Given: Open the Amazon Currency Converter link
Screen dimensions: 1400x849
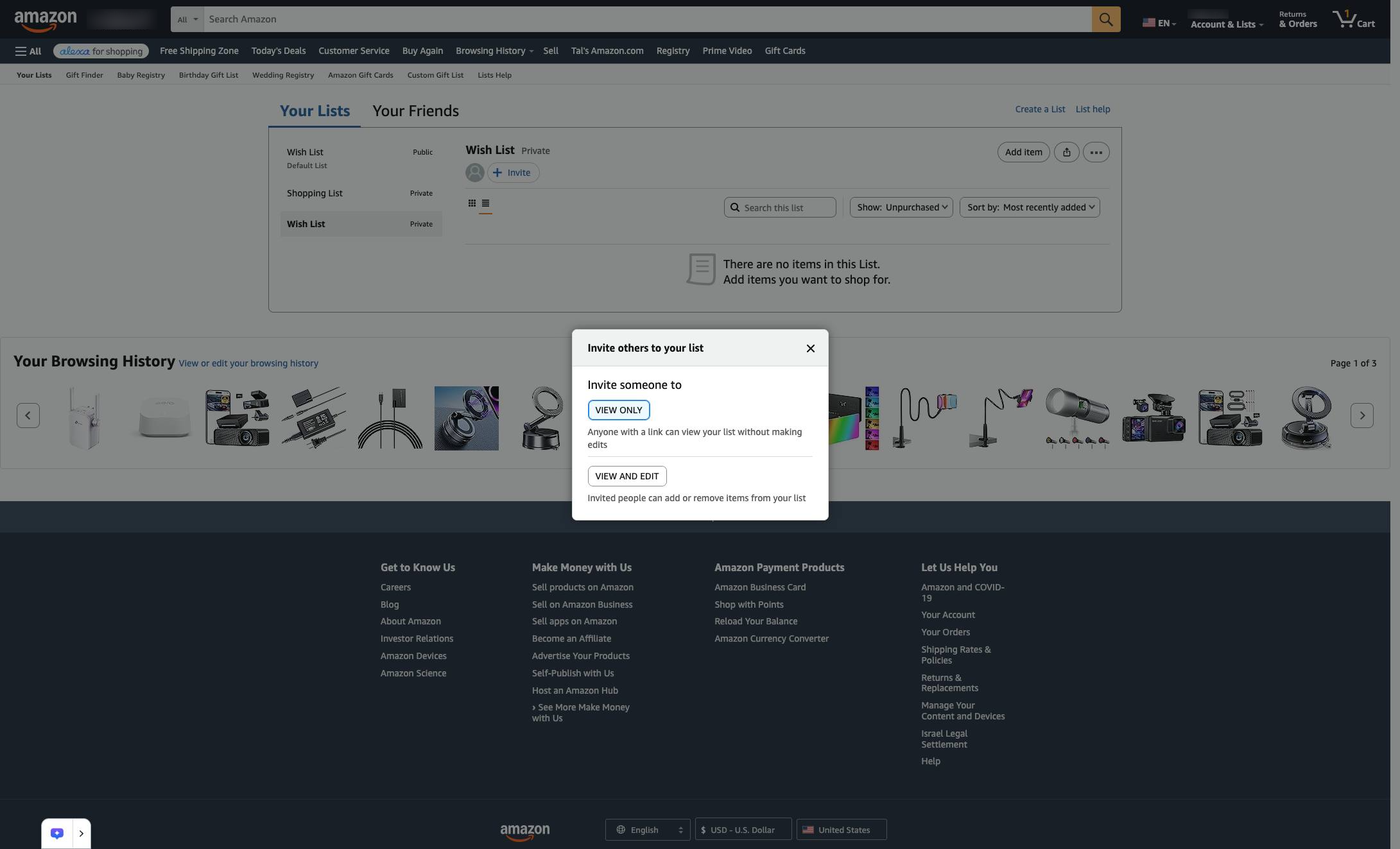Looking at the screenshot, I should tap(772, 639).
